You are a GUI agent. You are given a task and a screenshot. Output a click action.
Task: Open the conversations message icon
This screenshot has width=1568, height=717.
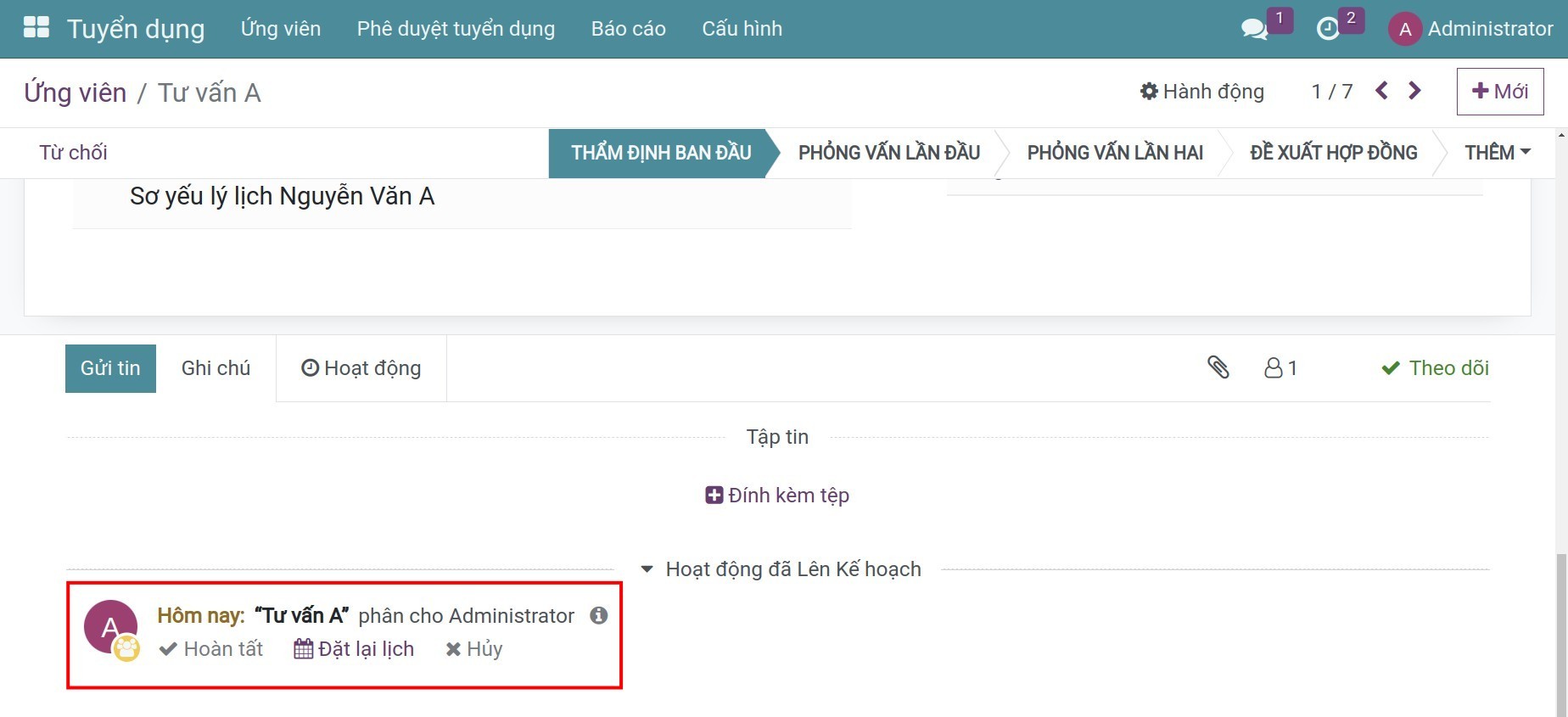tap(1253, 29)
